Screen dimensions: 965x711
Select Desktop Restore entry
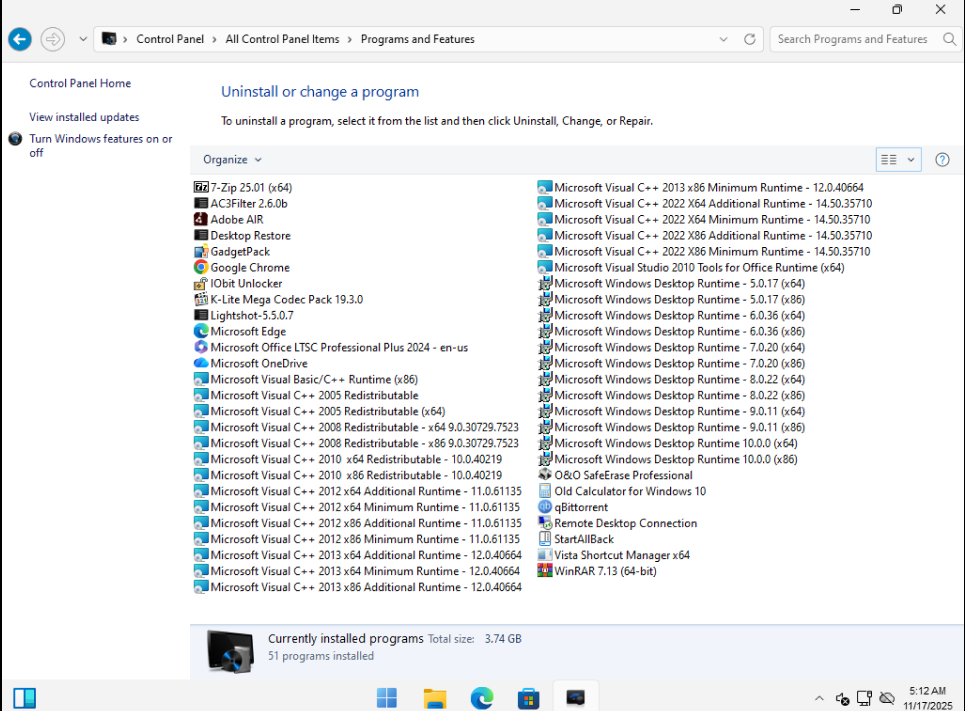(242, 235)
